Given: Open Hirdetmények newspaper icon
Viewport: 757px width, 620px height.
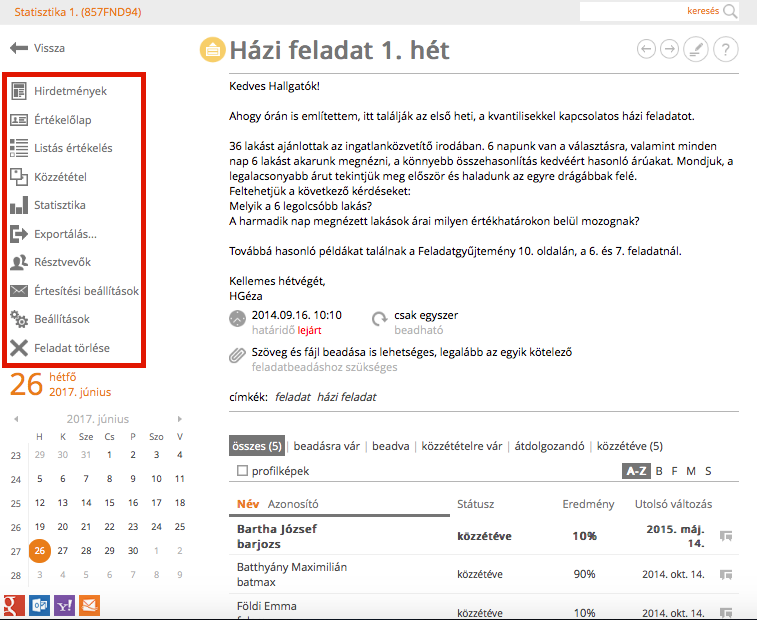Looking at the screenshot, I should pos(19,91).
